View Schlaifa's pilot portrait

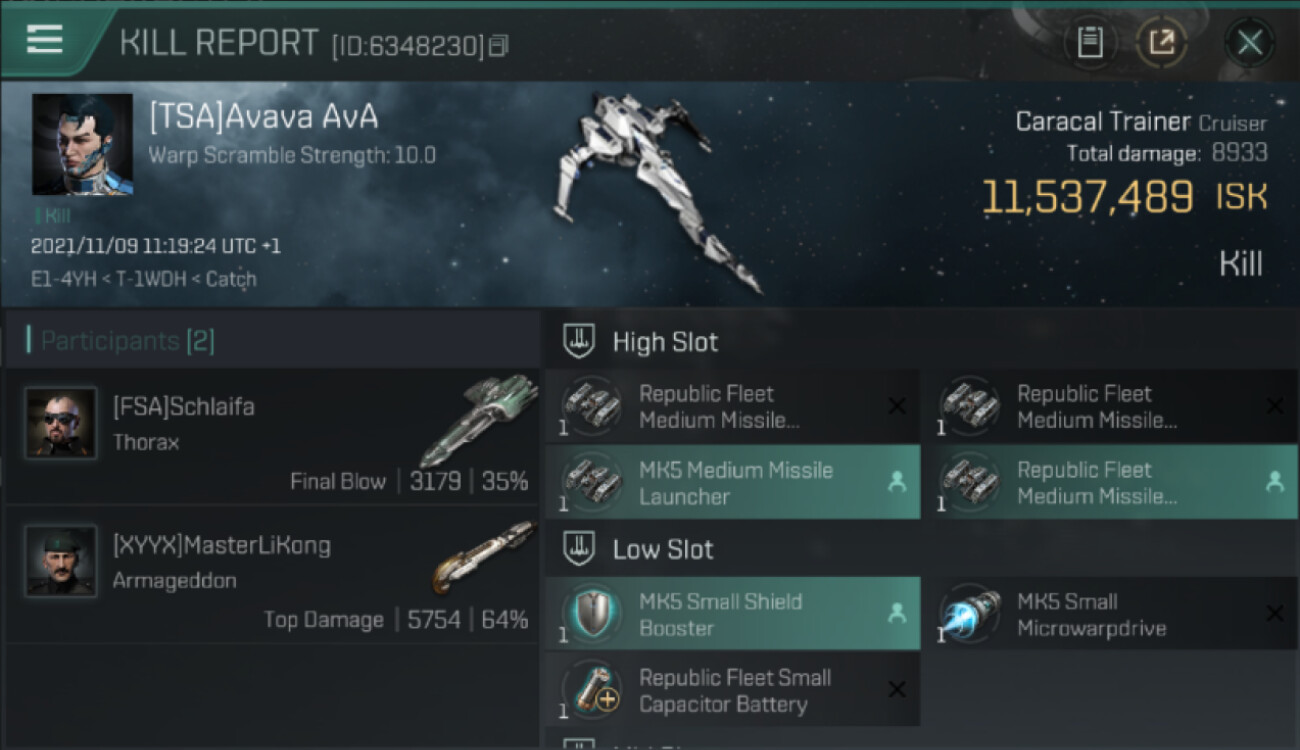tap(61, 422)
